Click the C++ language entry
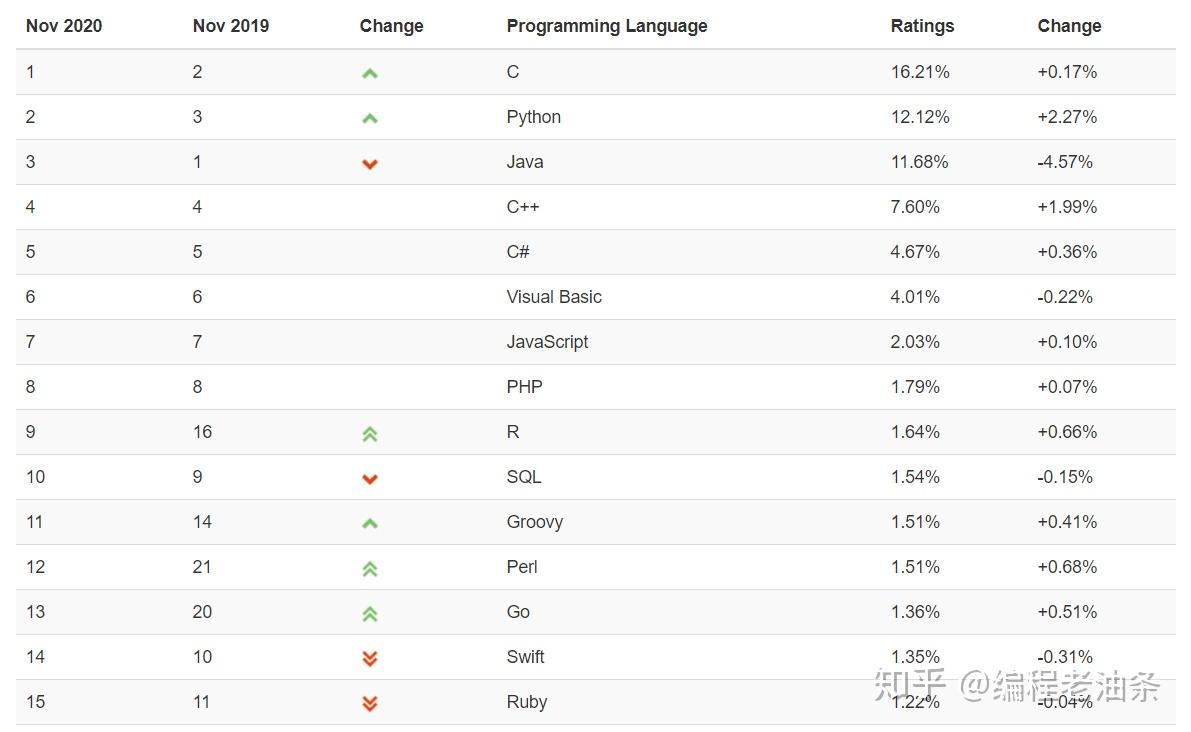This screenshot has width=1191, height=732. 523,207
